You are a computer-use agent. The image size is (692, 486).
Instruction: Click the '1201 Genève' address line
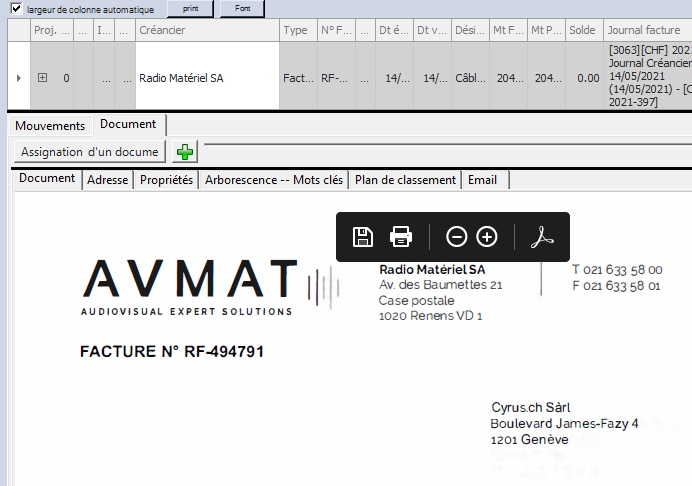(530, 440)
